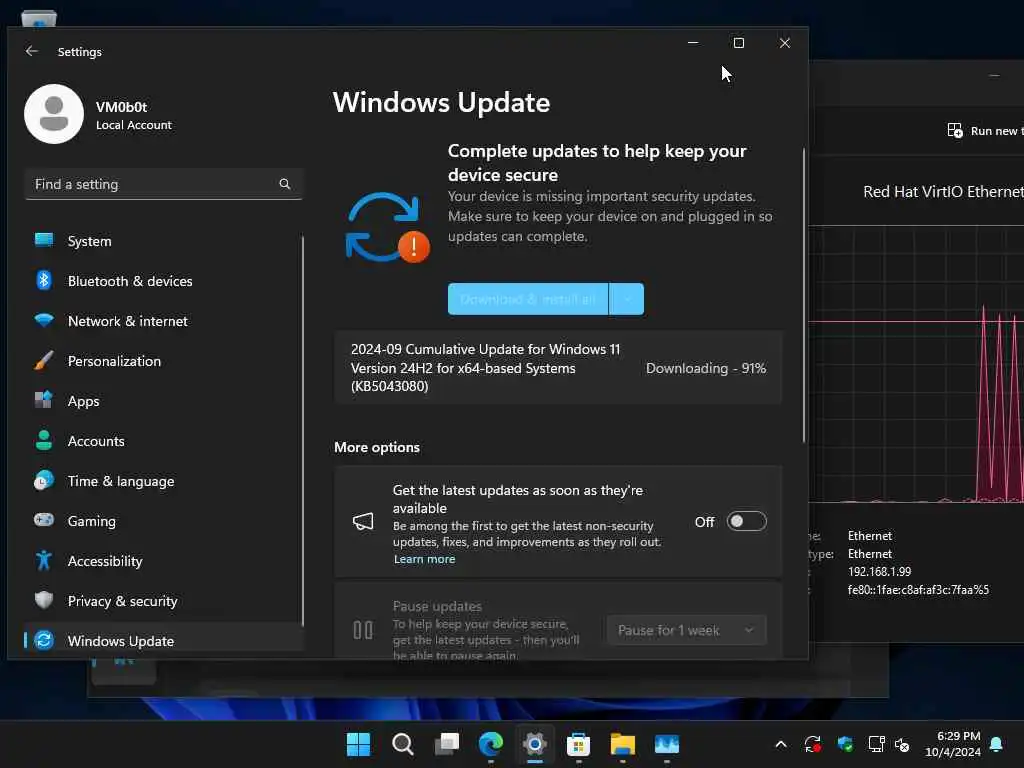1024x768 pixels.
Task: Click Download & install all button
Action: (528, 299)
